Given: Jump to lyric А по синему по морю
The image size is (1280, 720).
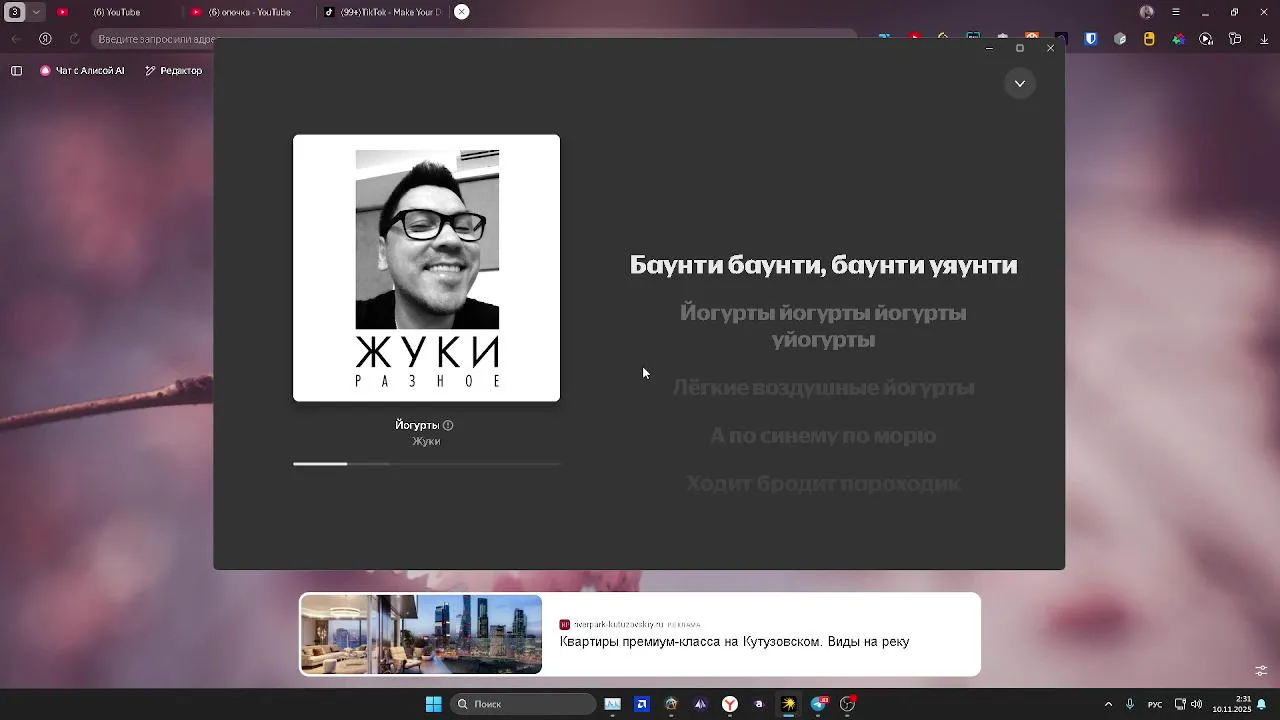Looking at the screenshot, I should tap(823, 435).
